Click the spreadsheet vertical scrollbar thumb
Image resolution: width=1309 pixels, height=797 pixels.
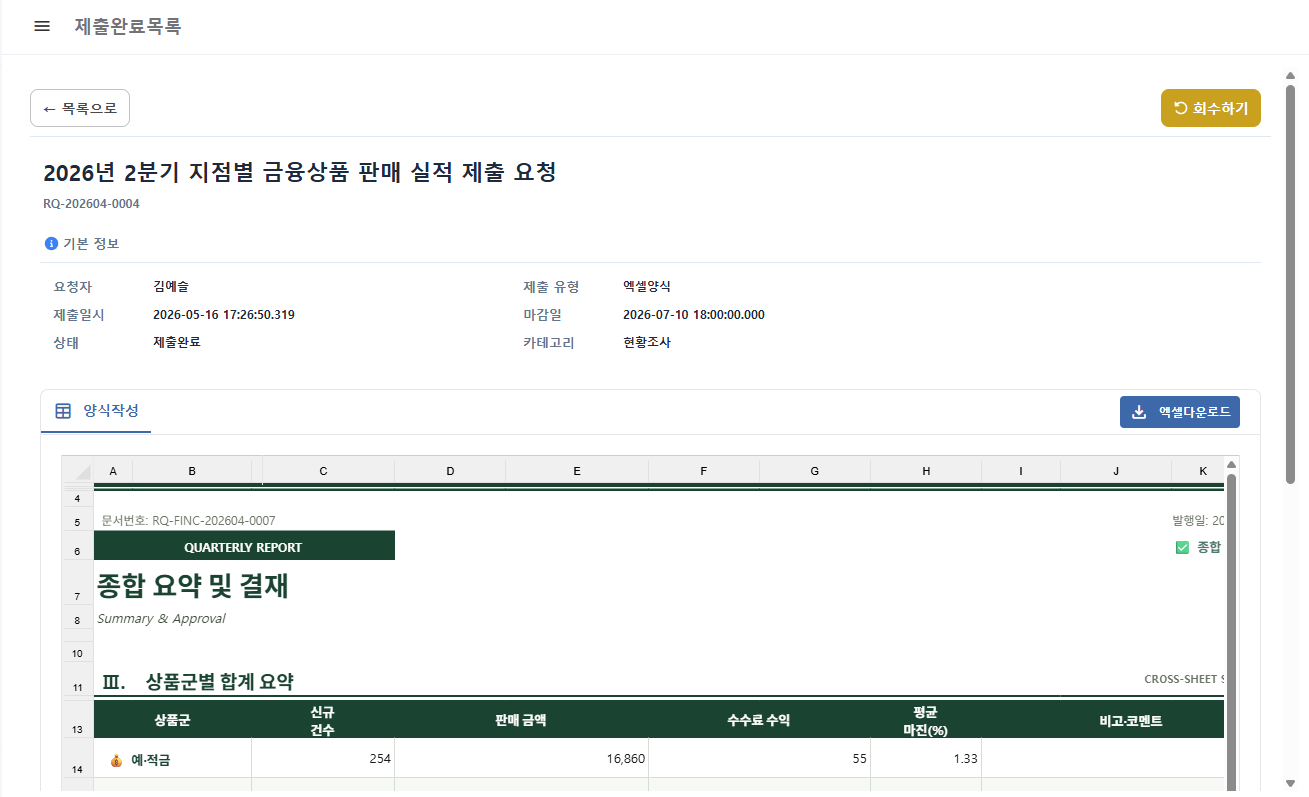click(x=1232, y=633)
